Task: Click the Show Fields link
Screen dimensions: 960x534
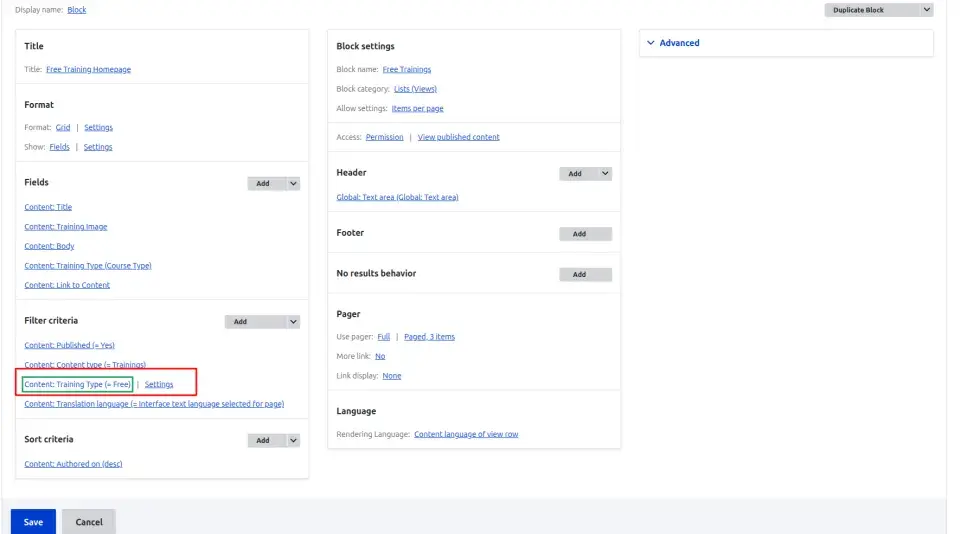Action: [x=59, y=147]
